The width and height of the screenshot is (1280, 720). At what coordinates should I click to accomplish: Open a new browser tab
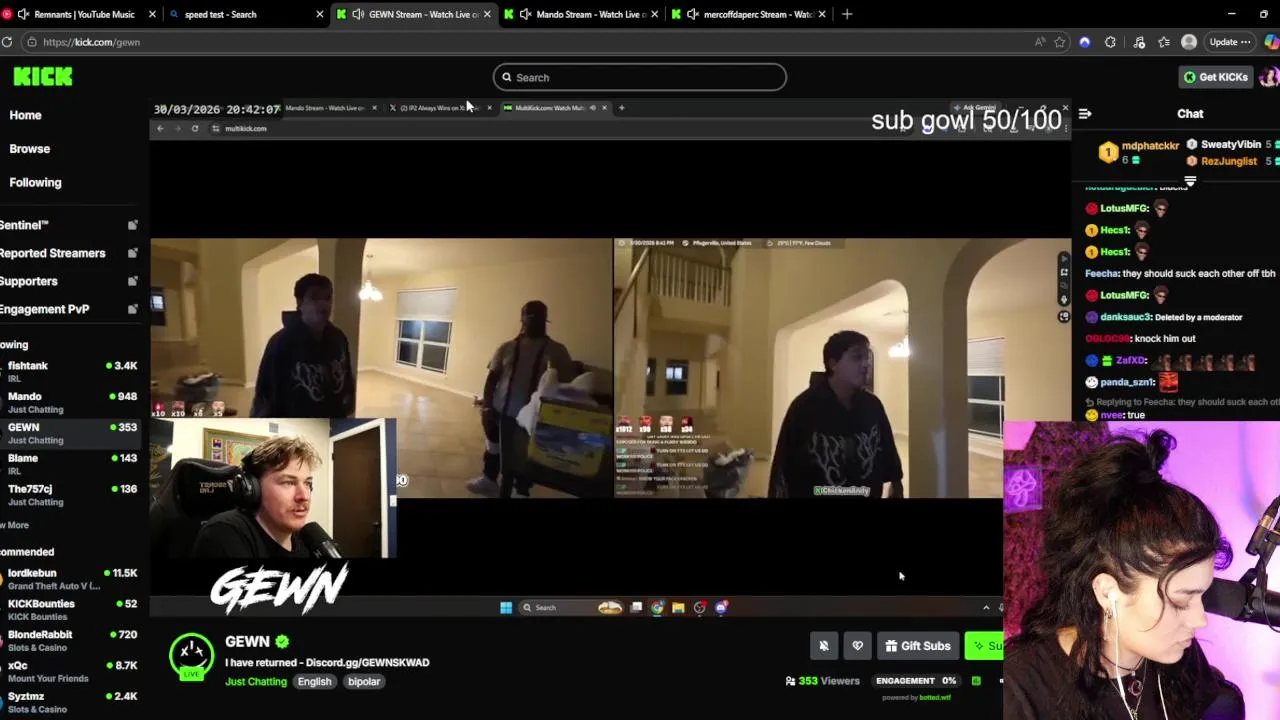point(847,14)
